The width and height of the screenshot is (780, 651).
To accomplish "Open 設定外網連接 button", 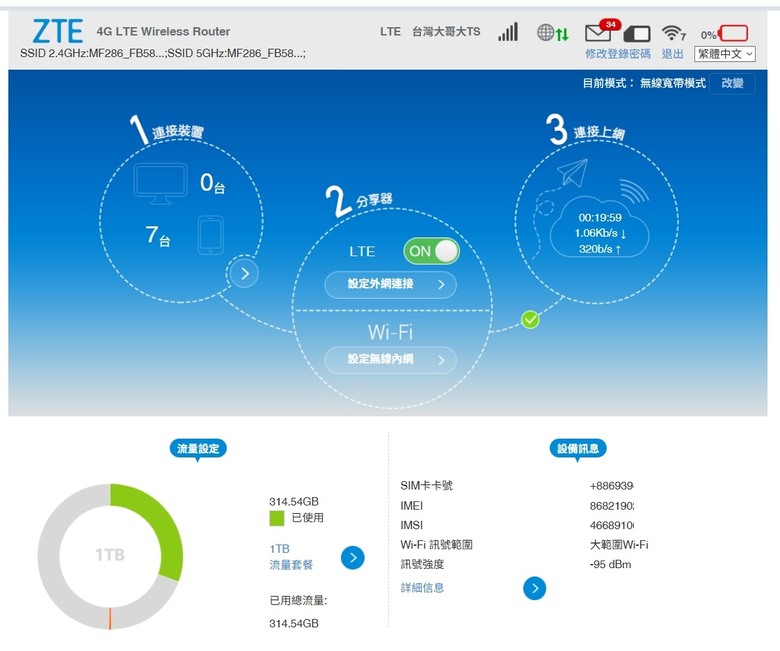I will click(390, 284).
